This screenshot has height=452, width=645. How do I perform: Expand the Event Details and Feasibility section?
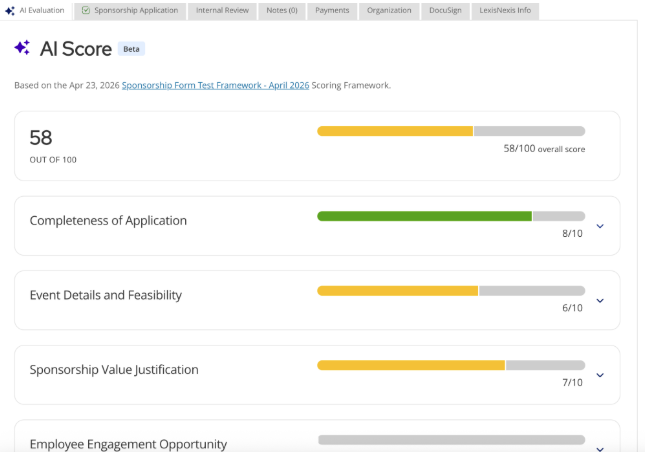pos(600,300)
